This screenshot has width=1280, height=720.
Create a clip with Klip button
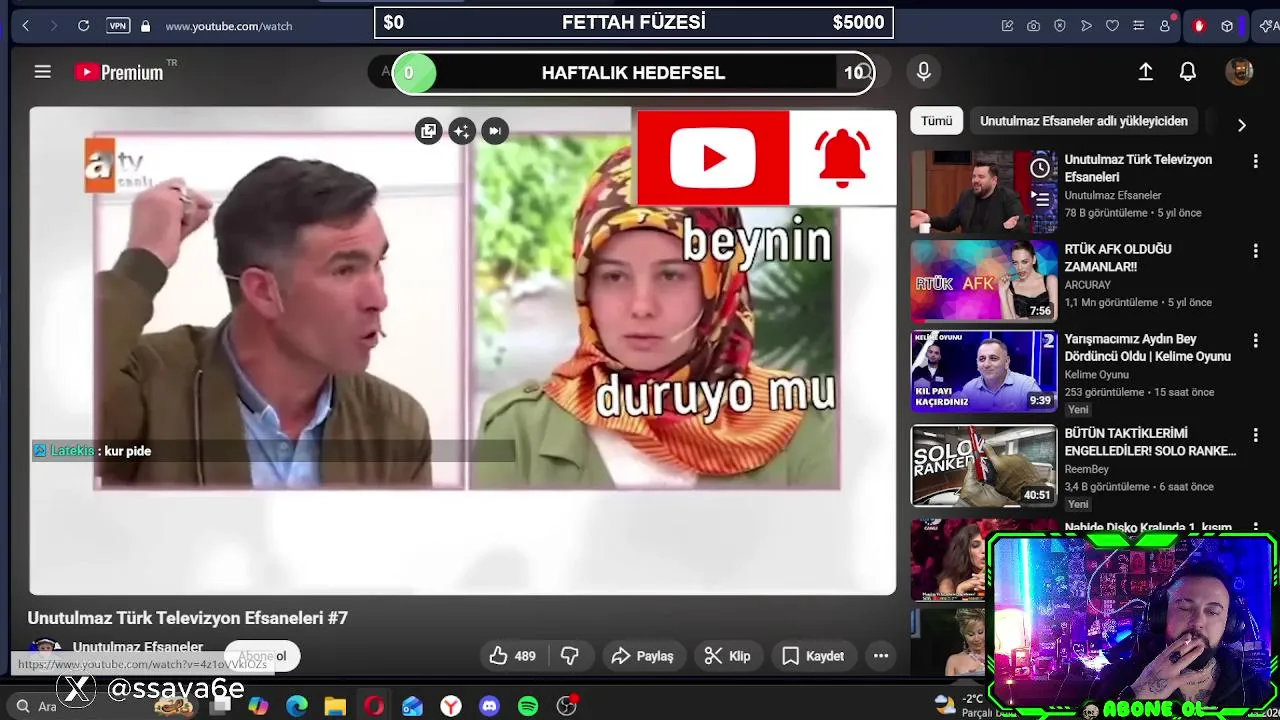click(727, 656)
